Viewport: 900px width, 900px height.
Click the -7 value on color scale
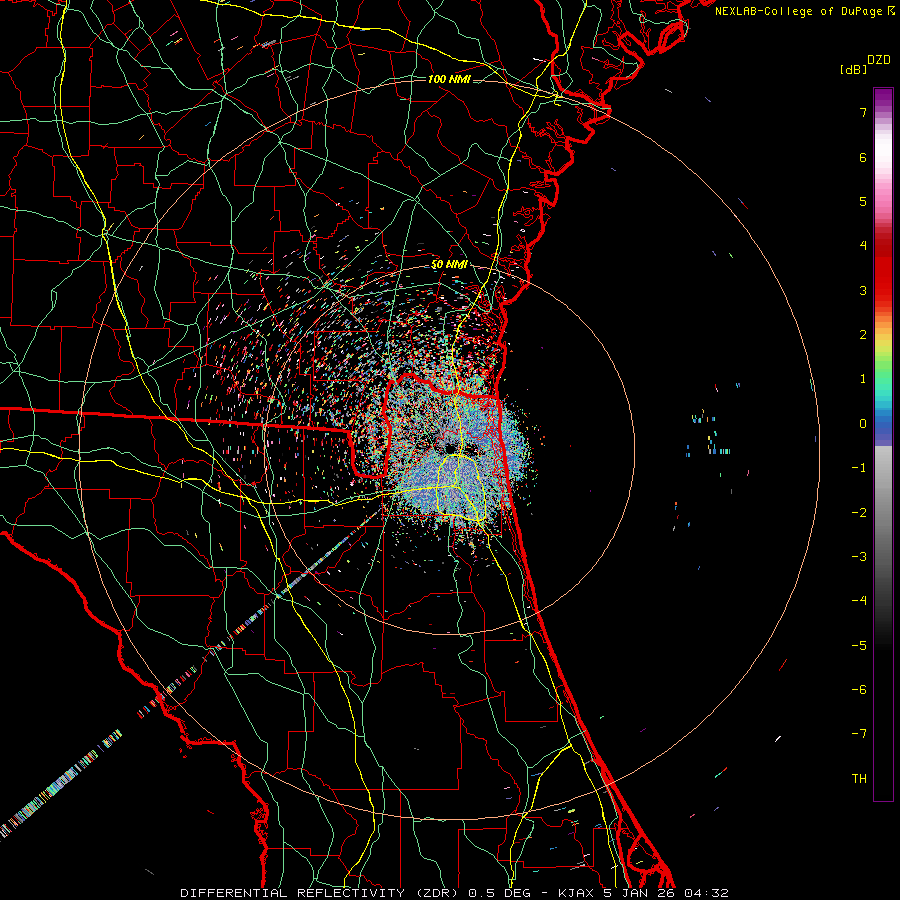(x=859, y=734)
